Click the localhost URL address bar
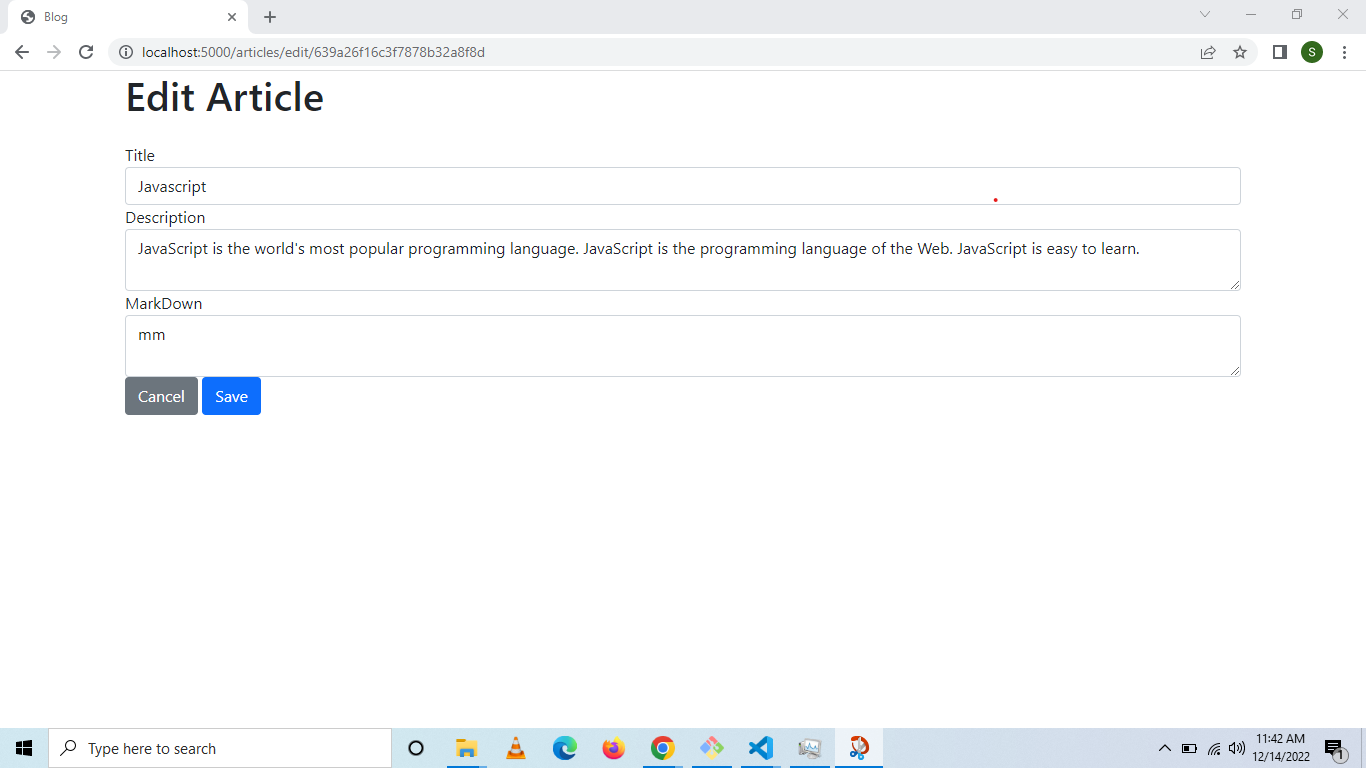Image resolution: width=1366 pixels, height=768 pixels. tap(655, 52)
